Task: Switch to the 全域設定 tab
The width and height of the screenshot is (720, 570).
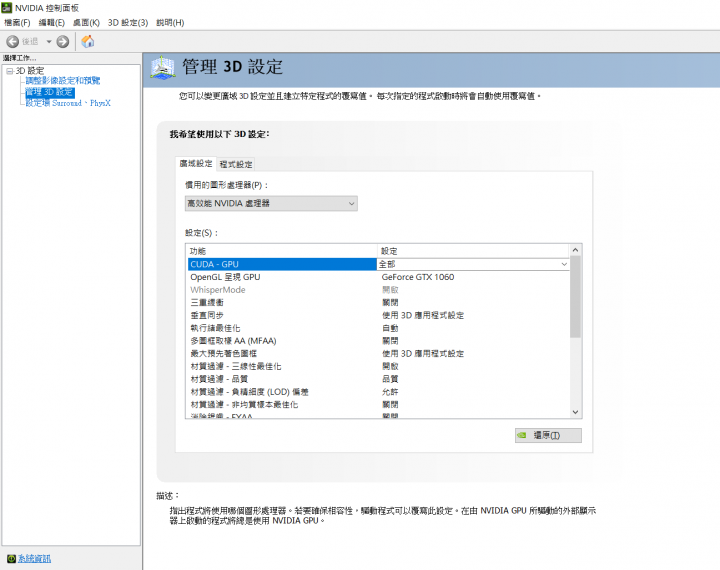Action: [x=196, y=164]
